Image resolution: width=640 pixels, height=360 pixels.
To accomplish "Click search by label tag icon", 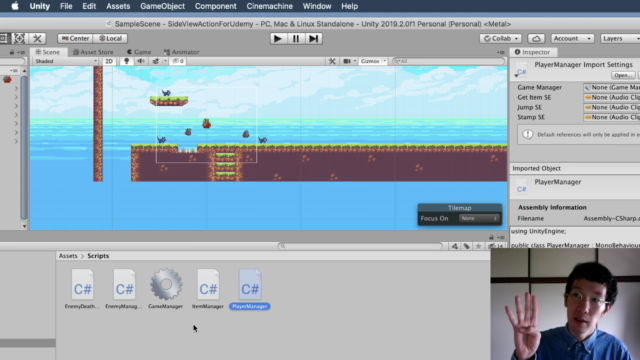I will tap(467, 246).
